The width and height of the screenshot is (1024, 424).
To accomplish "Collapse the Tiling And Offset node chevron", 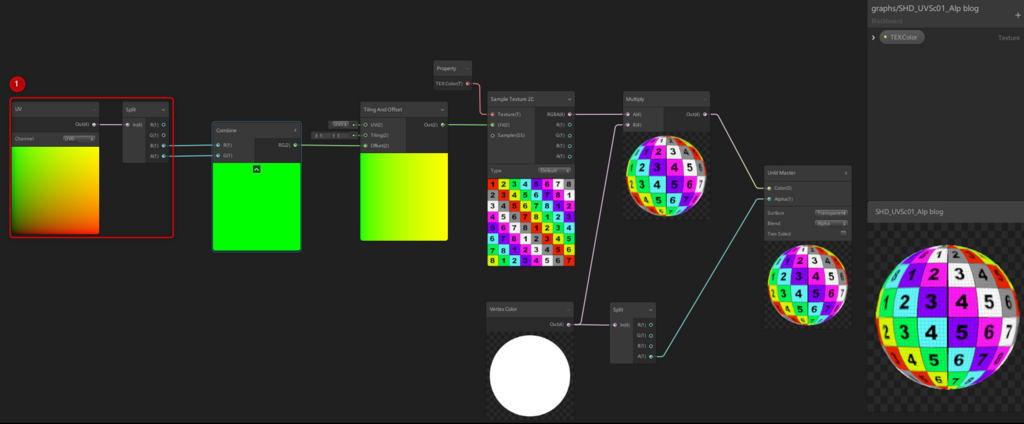I will (442, 110).
